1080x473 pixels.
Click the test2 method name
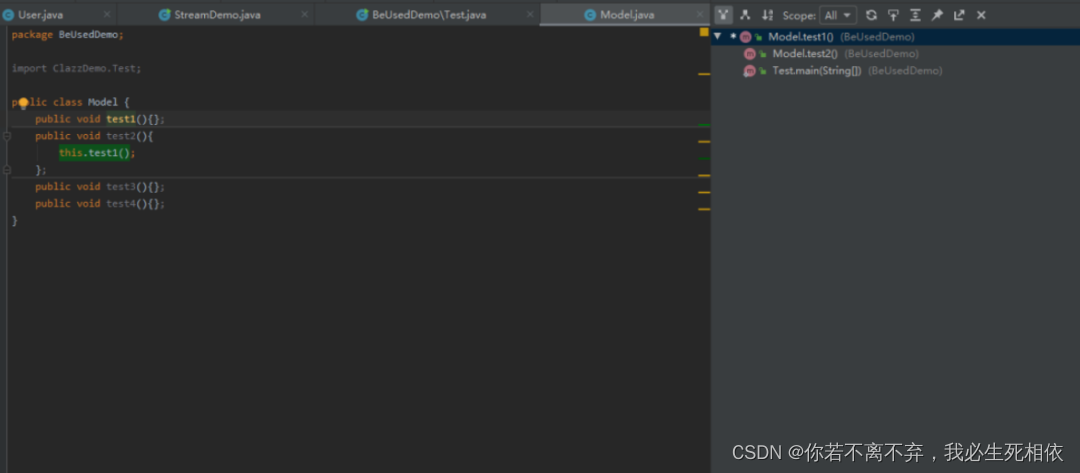(x=121, y=136)
